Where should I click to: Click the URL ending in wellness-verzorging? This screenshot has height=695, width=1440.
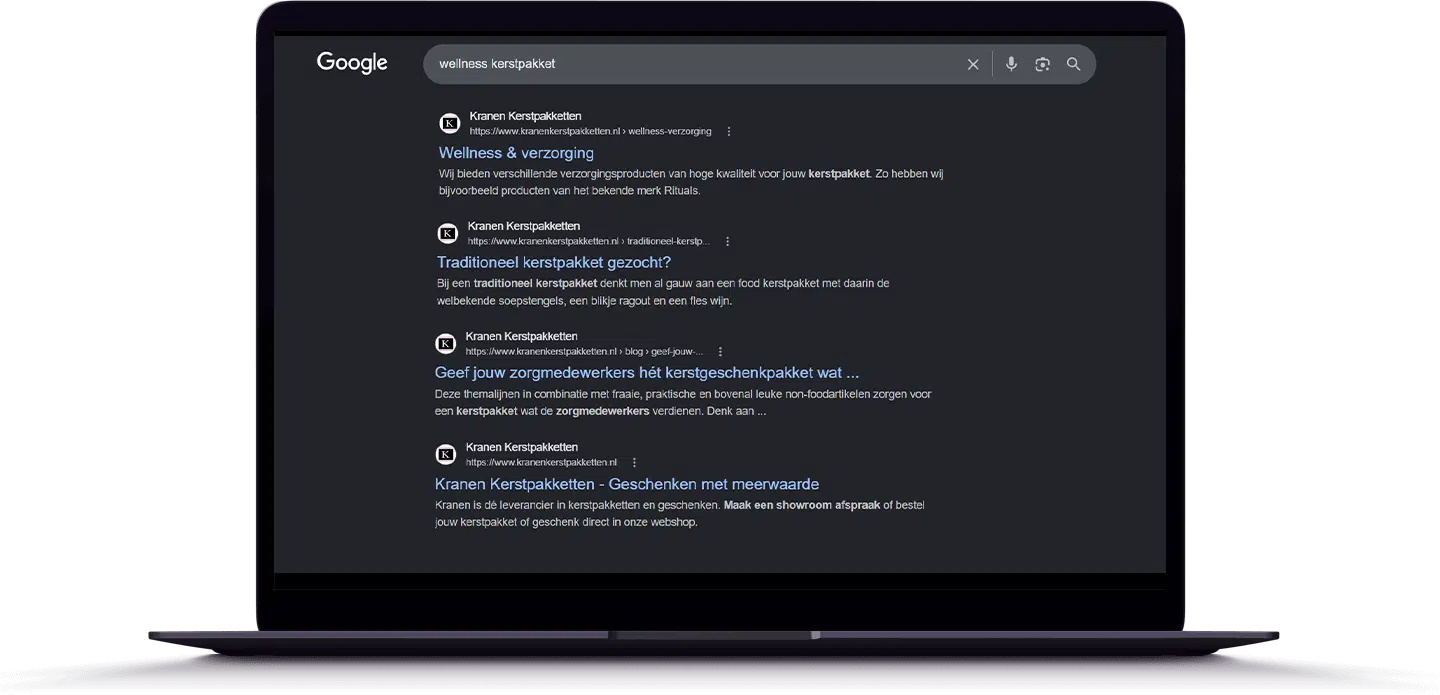pyautogui.click(x=591, y=131)
